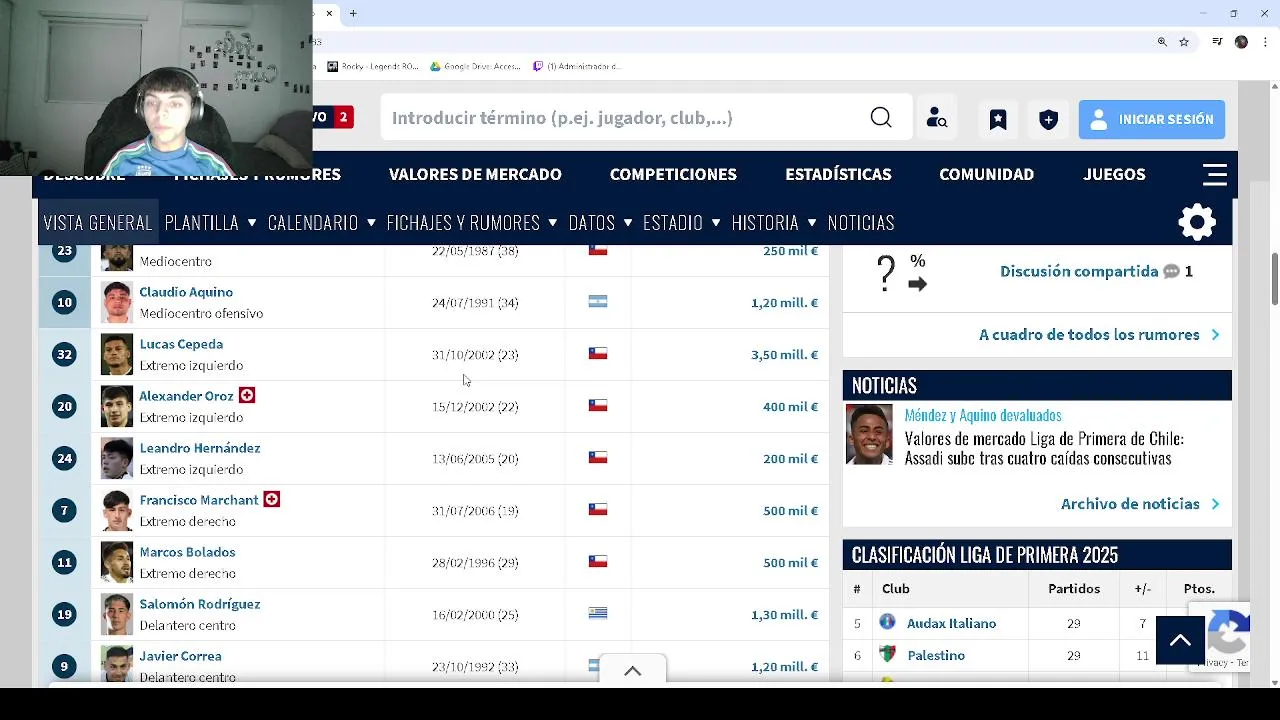Click the Chrome zoom magnifier icon
1280x720 pixels.
(1162, 42)
